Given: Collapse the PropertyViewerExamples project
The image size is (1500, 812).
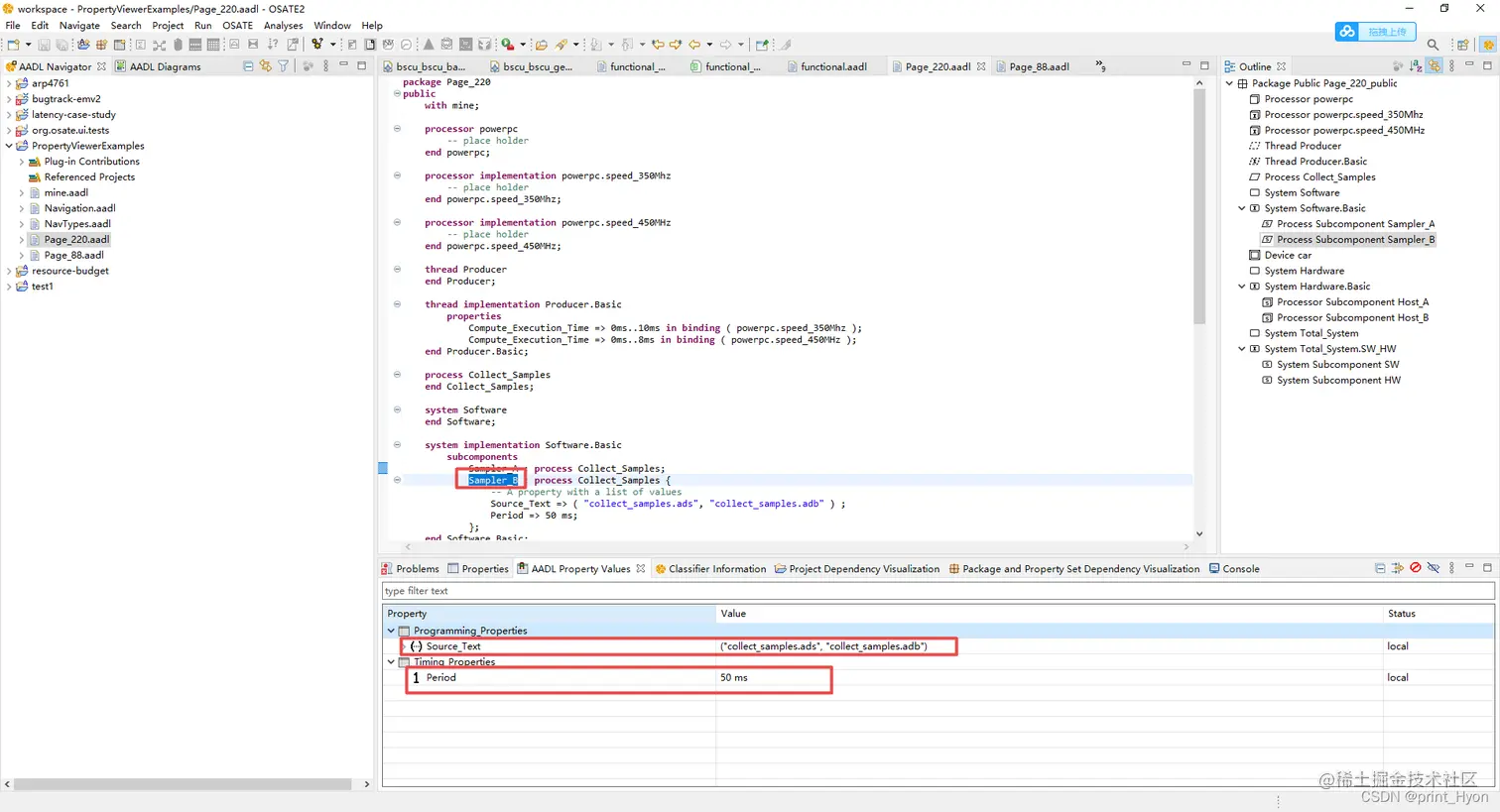Looking at the screenshot, I should tap(9, 146).
